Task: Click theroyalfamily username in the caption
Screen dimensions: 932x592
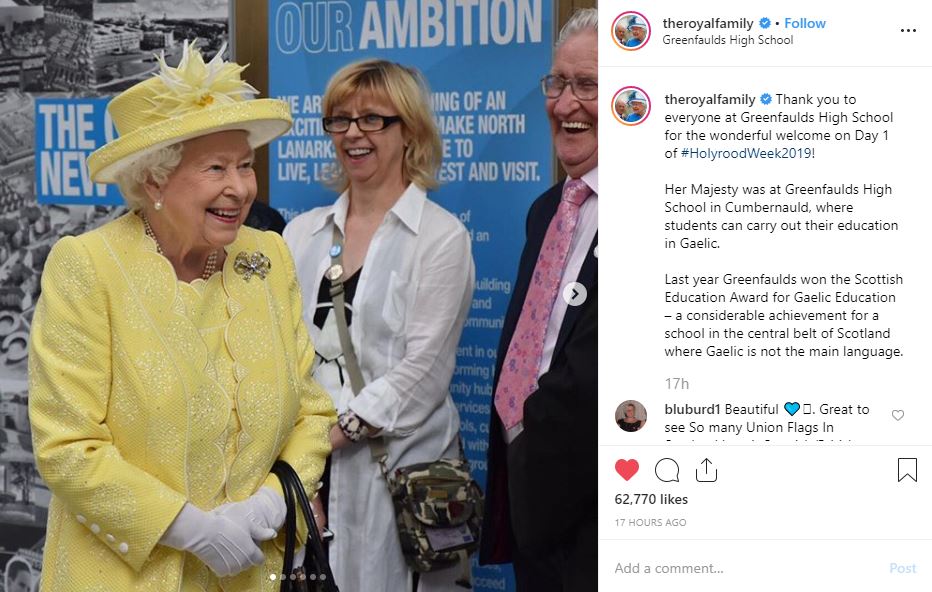Action: [x=710, y=99]
